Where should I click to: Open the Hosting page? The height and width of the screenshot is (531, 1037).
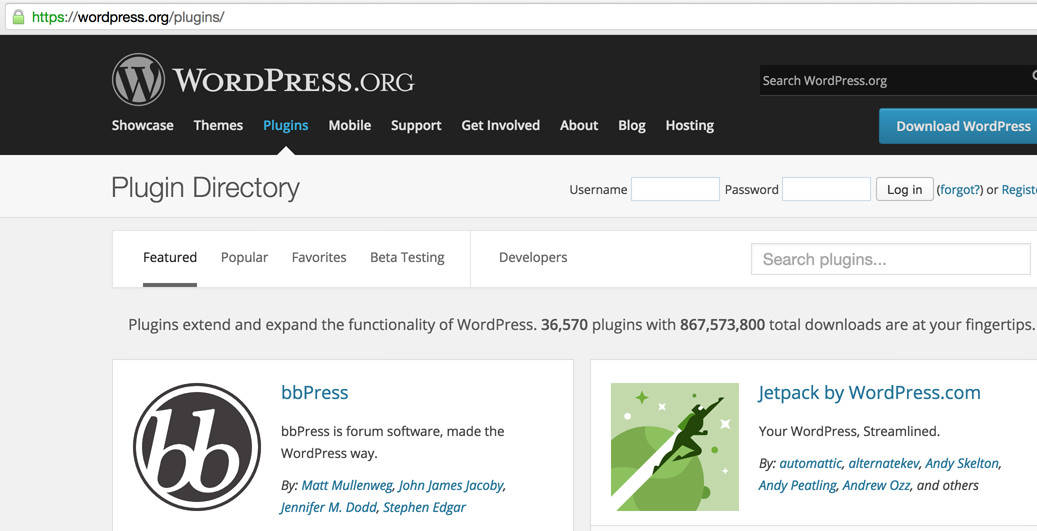tap(690, 126)
